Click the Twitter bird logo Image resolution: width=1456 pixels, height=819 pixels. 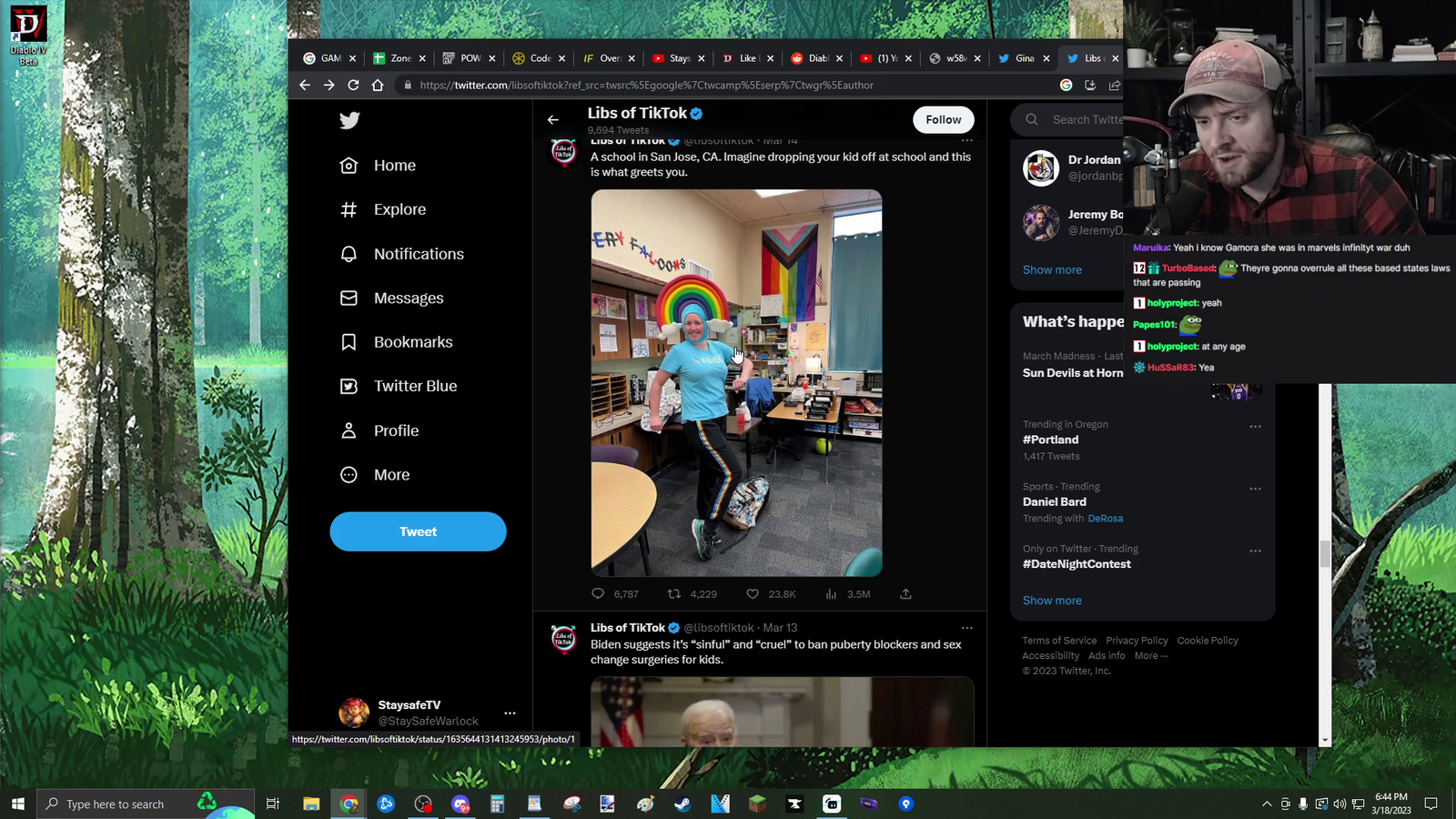349,120
